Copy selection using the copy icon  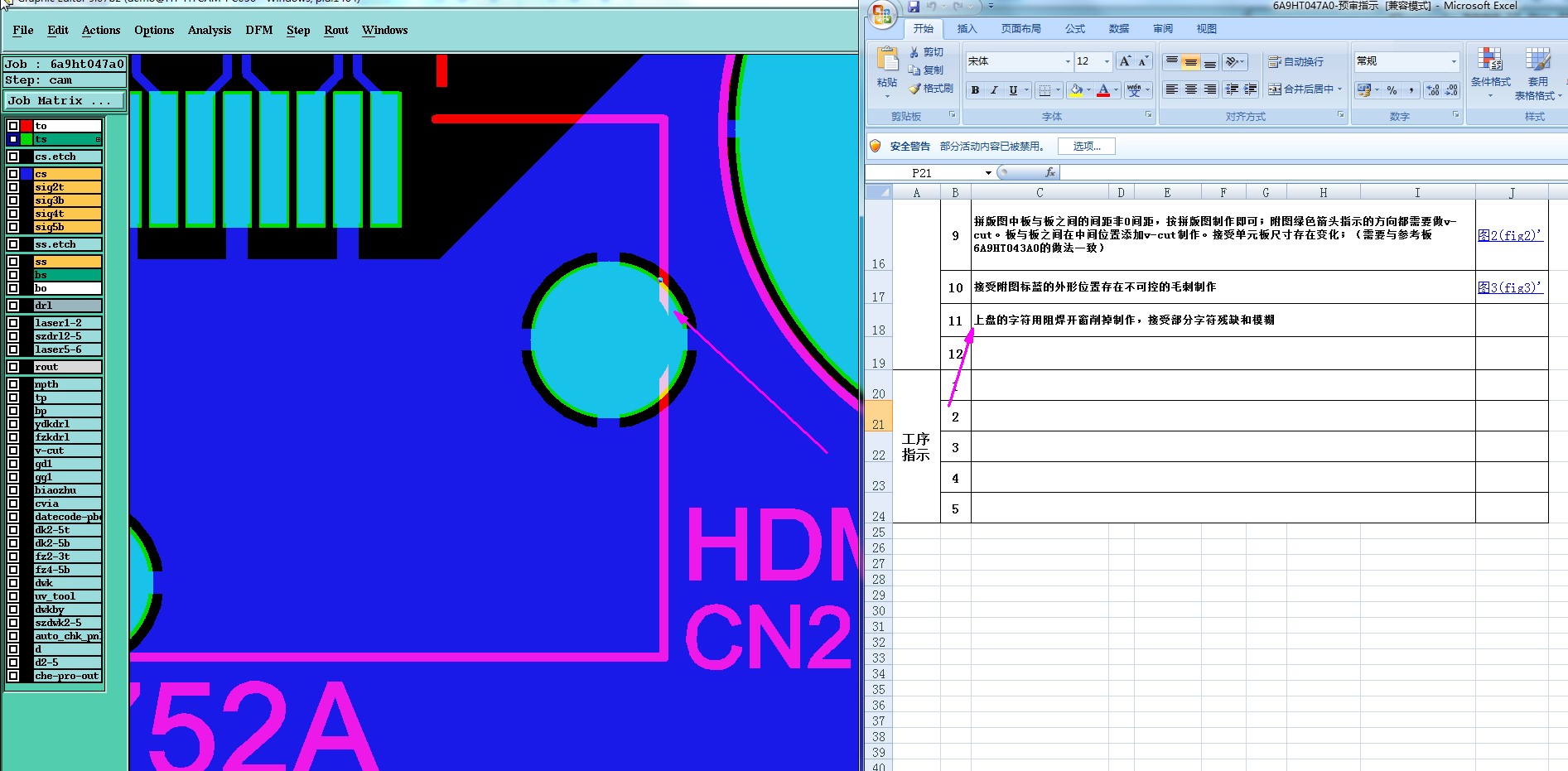pos(914,70)
